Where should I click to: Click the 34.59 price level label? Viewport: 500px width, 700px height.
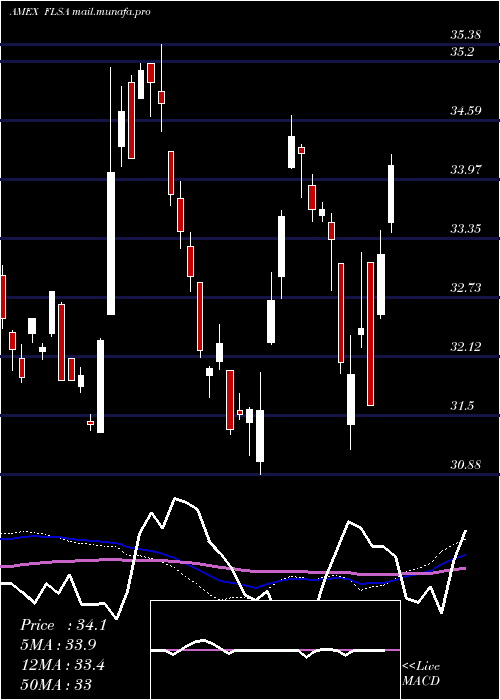tap(466, 110)
